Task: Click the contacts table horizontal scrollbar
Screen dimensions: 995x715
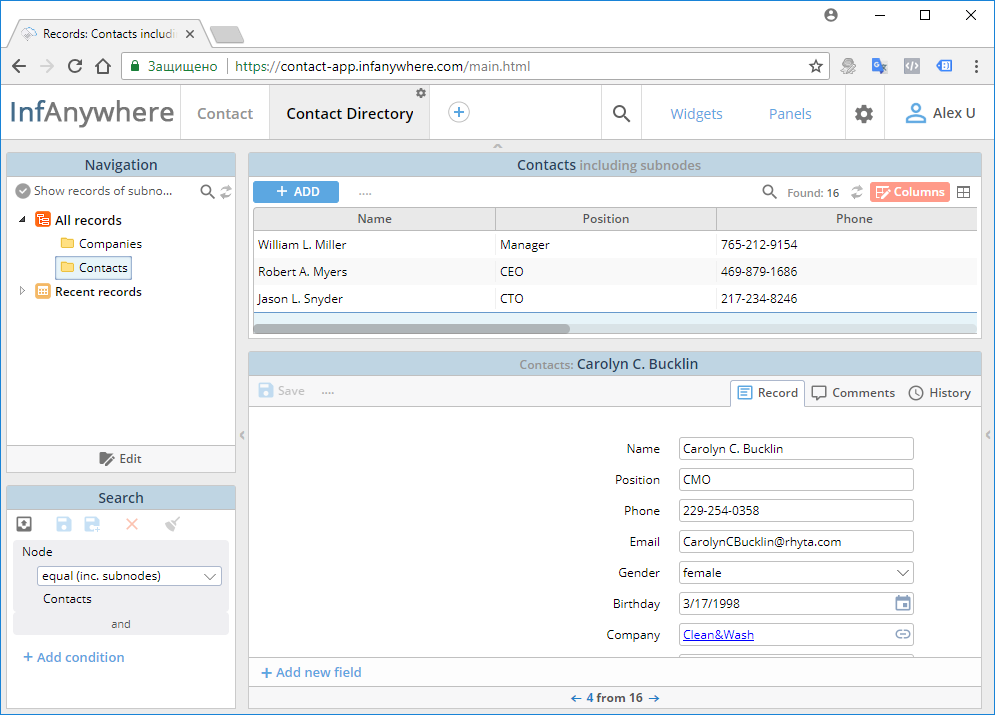Action: tap(411, 329)
